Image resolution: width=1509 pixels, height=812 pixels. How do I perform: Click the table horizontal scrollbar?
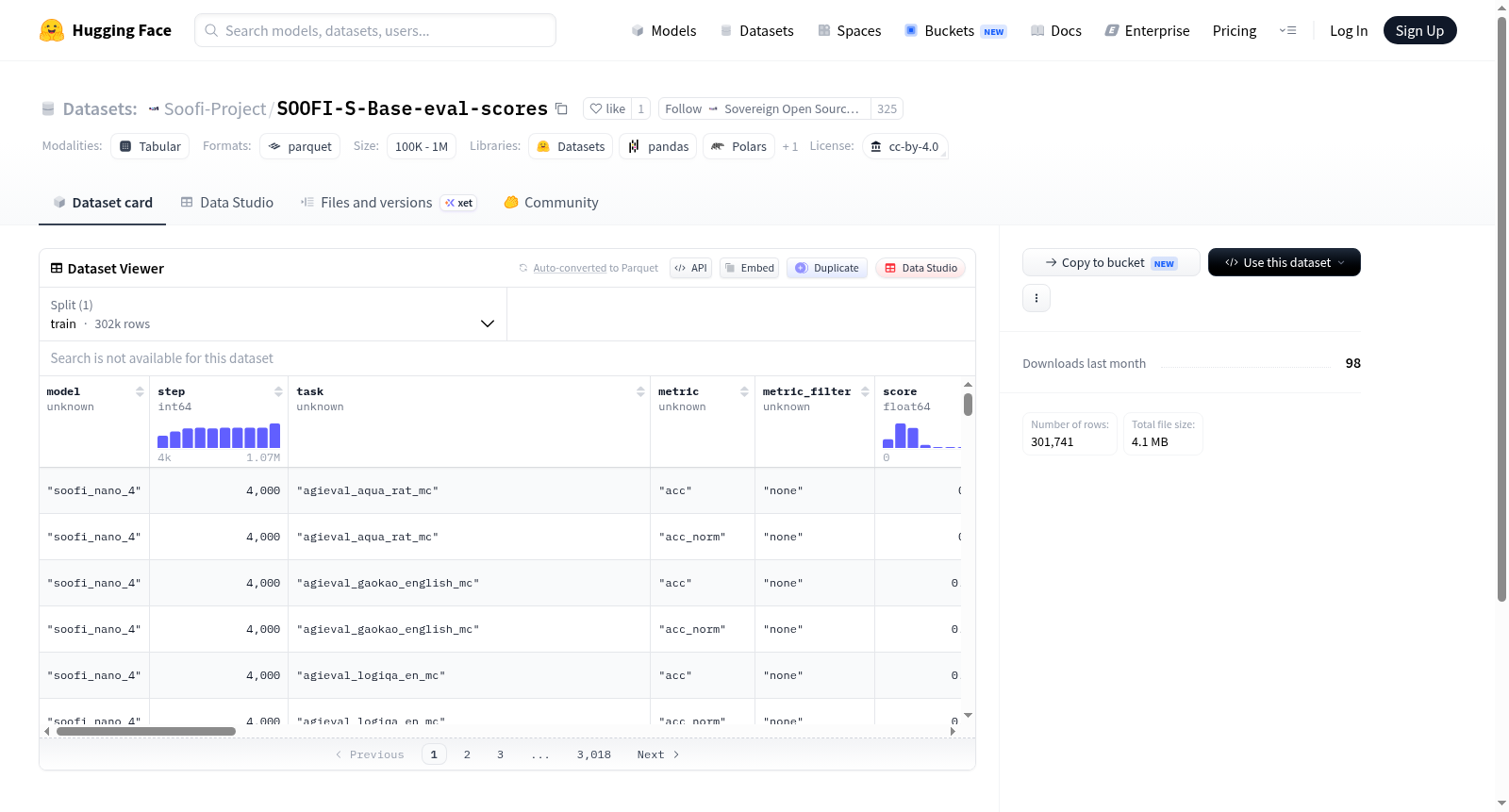(146, 731)
